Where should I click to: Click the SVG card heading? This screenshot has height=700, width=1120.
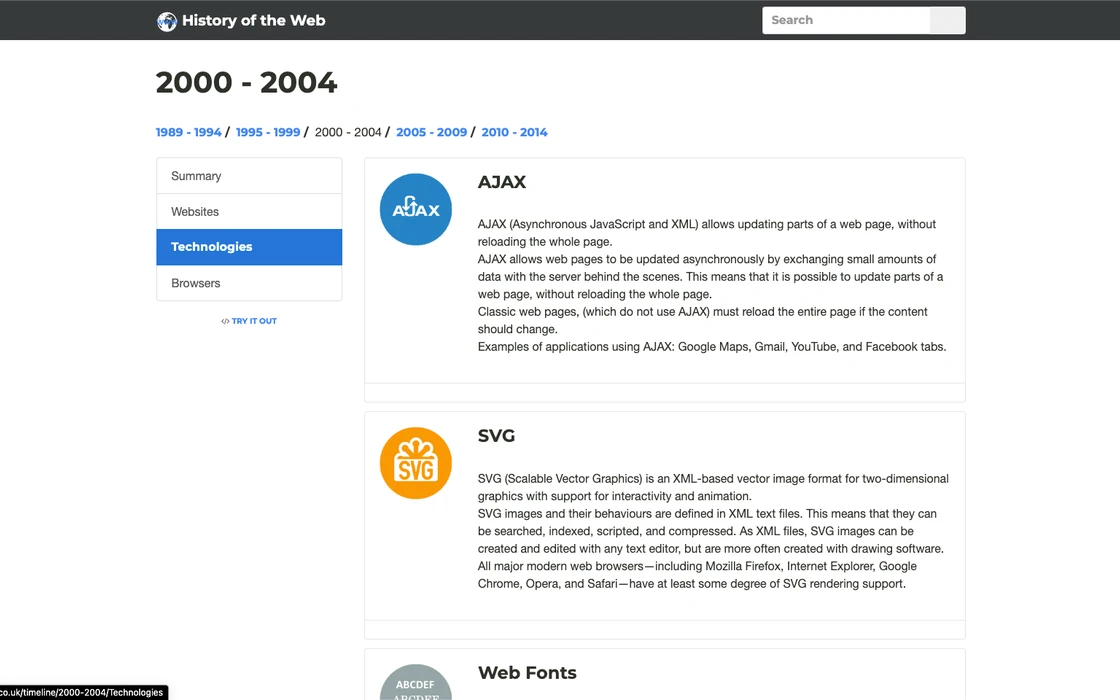click(496, 436)
